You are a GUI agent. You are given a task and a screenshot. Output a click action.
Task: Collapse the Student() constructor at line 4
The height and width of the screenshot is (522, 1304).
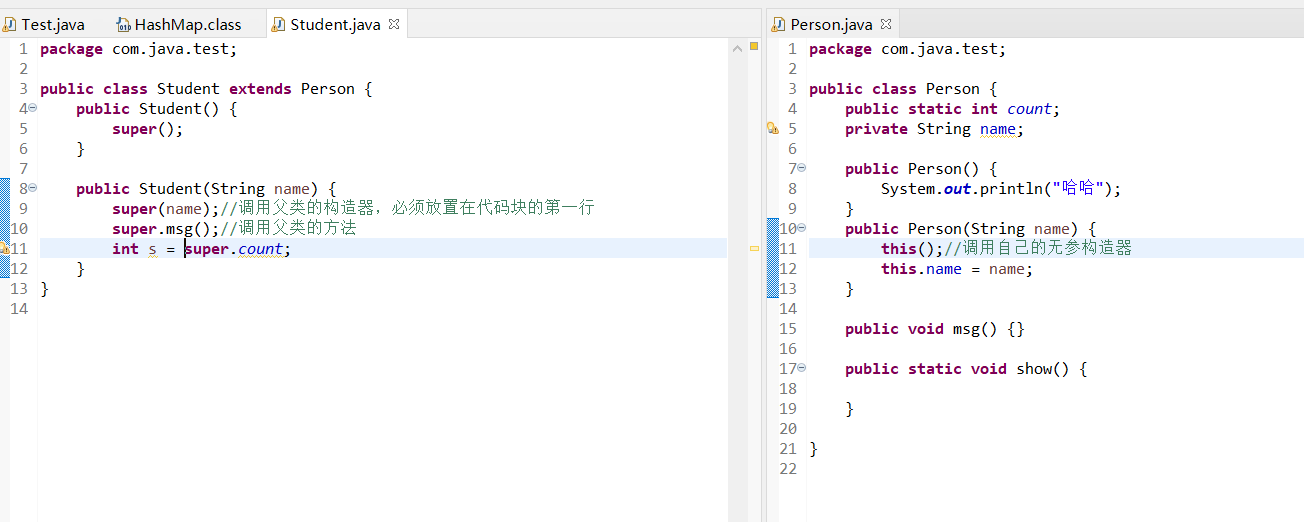coord(32,108)
